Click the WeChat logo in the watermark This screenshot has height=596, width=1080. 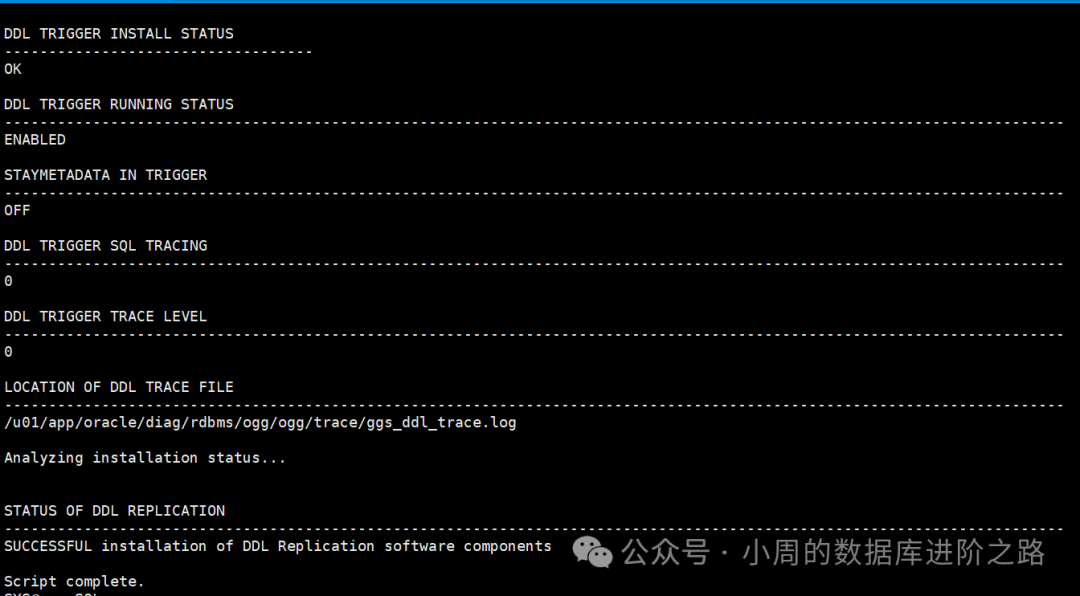[x=592, y=551]
